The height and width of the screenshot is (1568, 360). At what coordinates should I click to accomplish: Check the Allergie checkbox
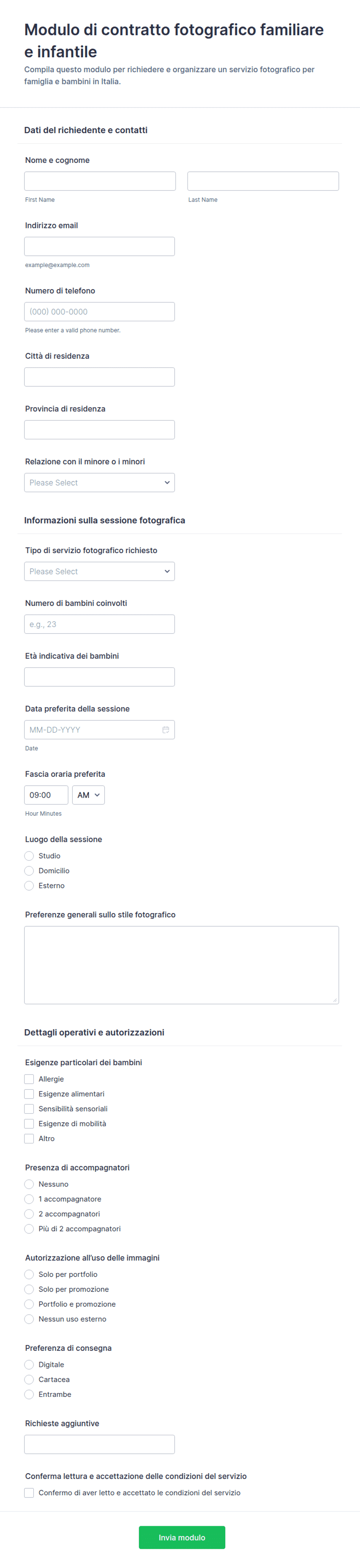pyautogui.click(x=29, y=1079)
